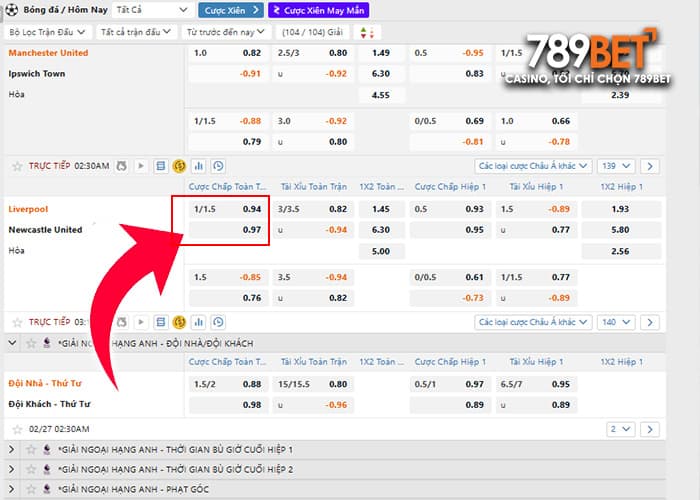Screen dimensions: 700x500
Task: Click the Cược Xiên May Mắn button
Action: (319, 10)
